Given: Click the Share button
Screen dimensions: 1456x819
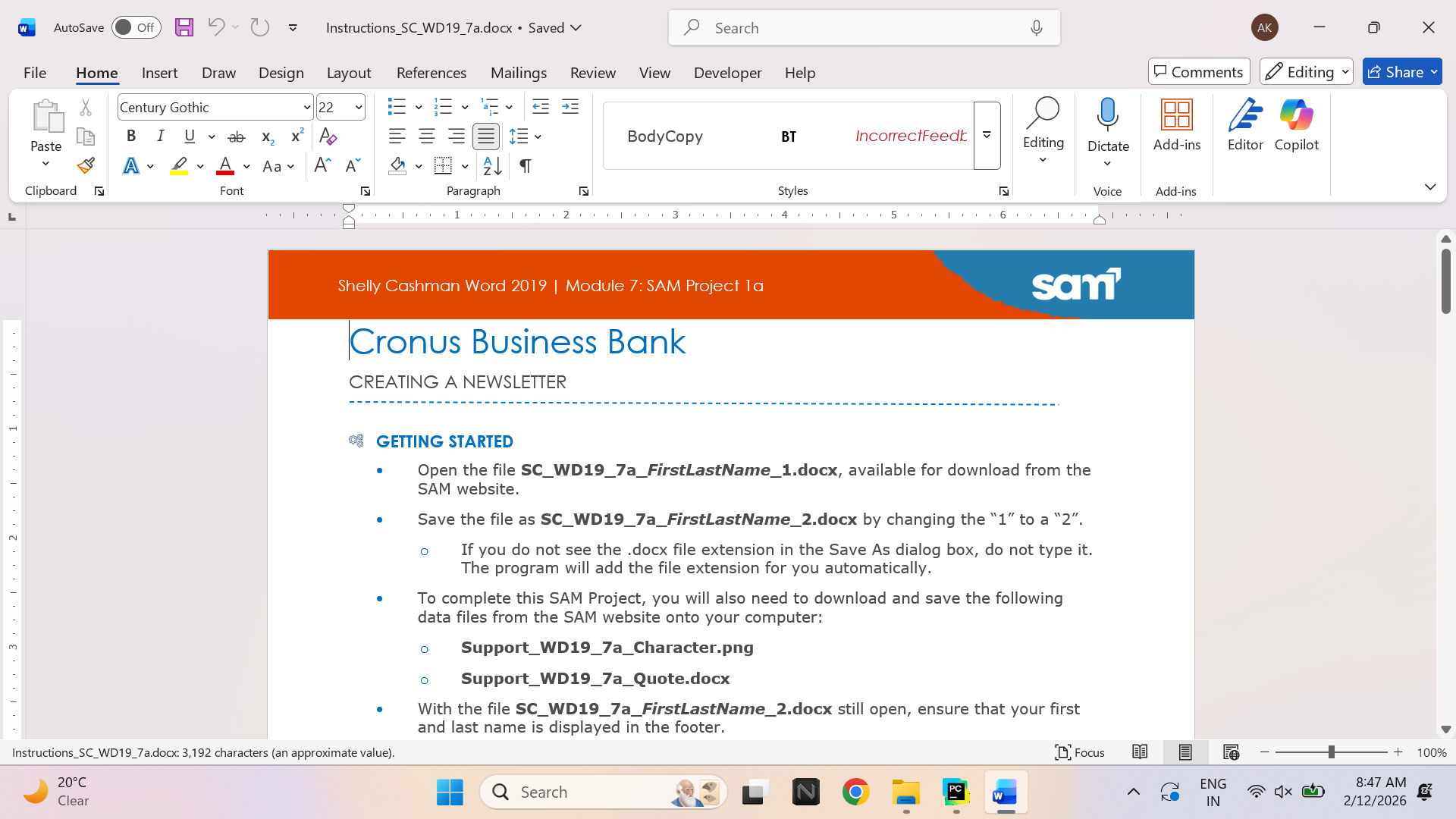Looking at the screenshot, I should tap(1401, 72).
